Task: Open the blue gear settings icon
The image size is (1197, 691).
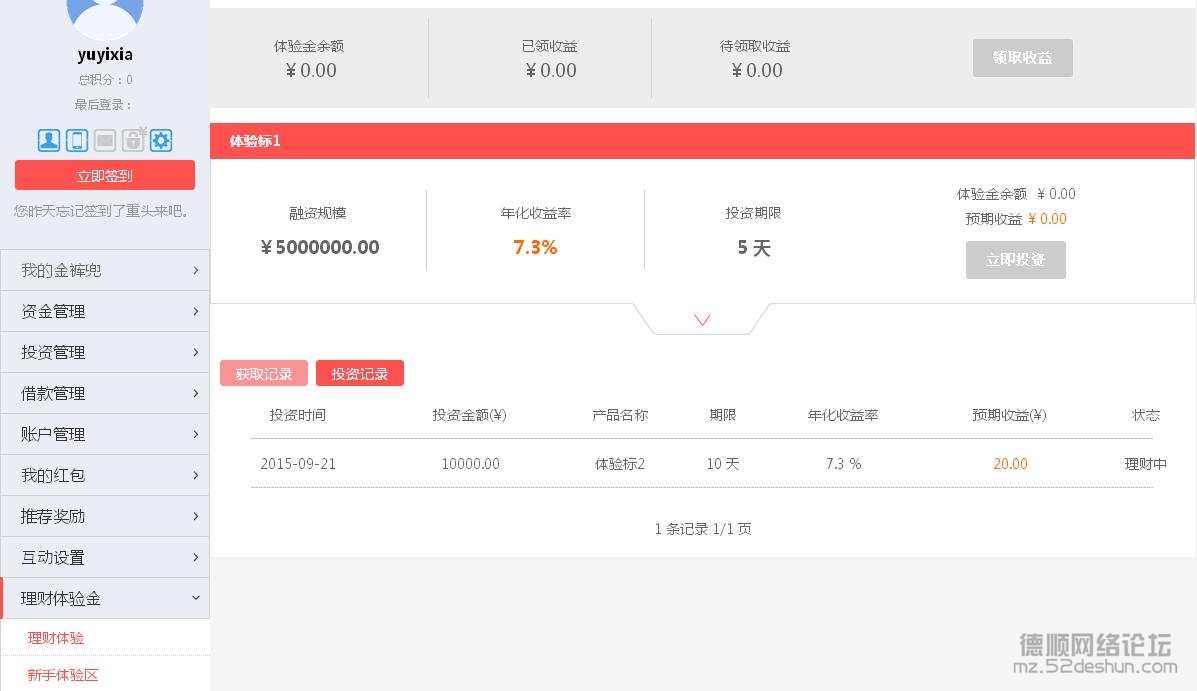Action: 161,140
